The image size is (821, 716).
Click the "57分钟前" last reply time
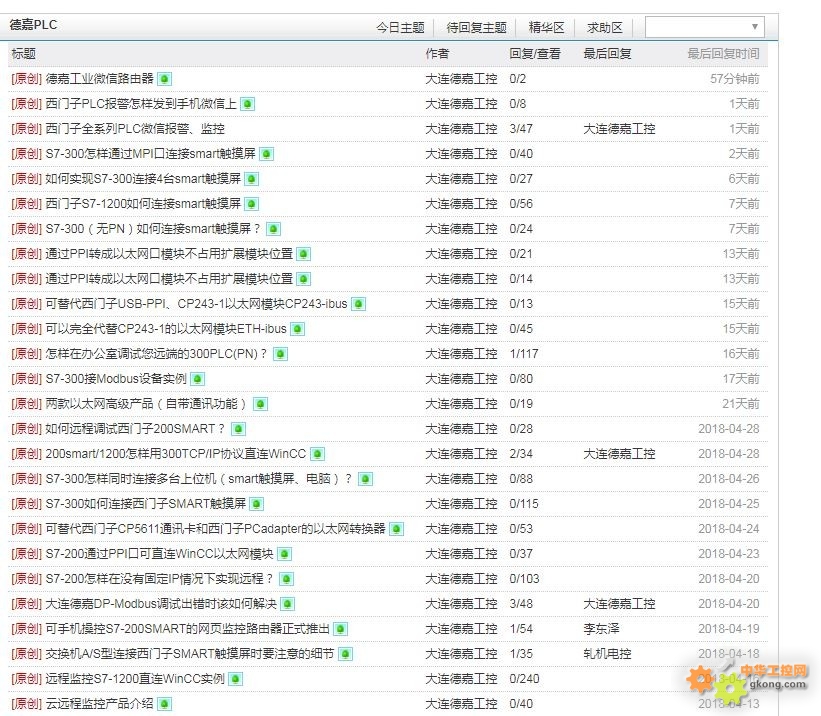coord(735,79)
